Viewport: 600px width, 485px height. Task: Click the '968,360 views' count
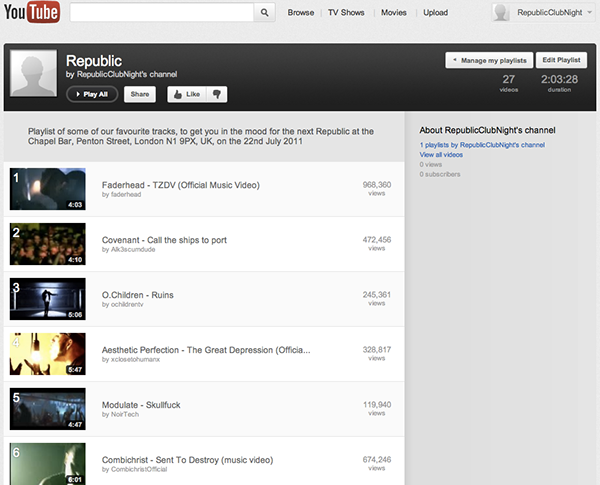click(377, 188)
